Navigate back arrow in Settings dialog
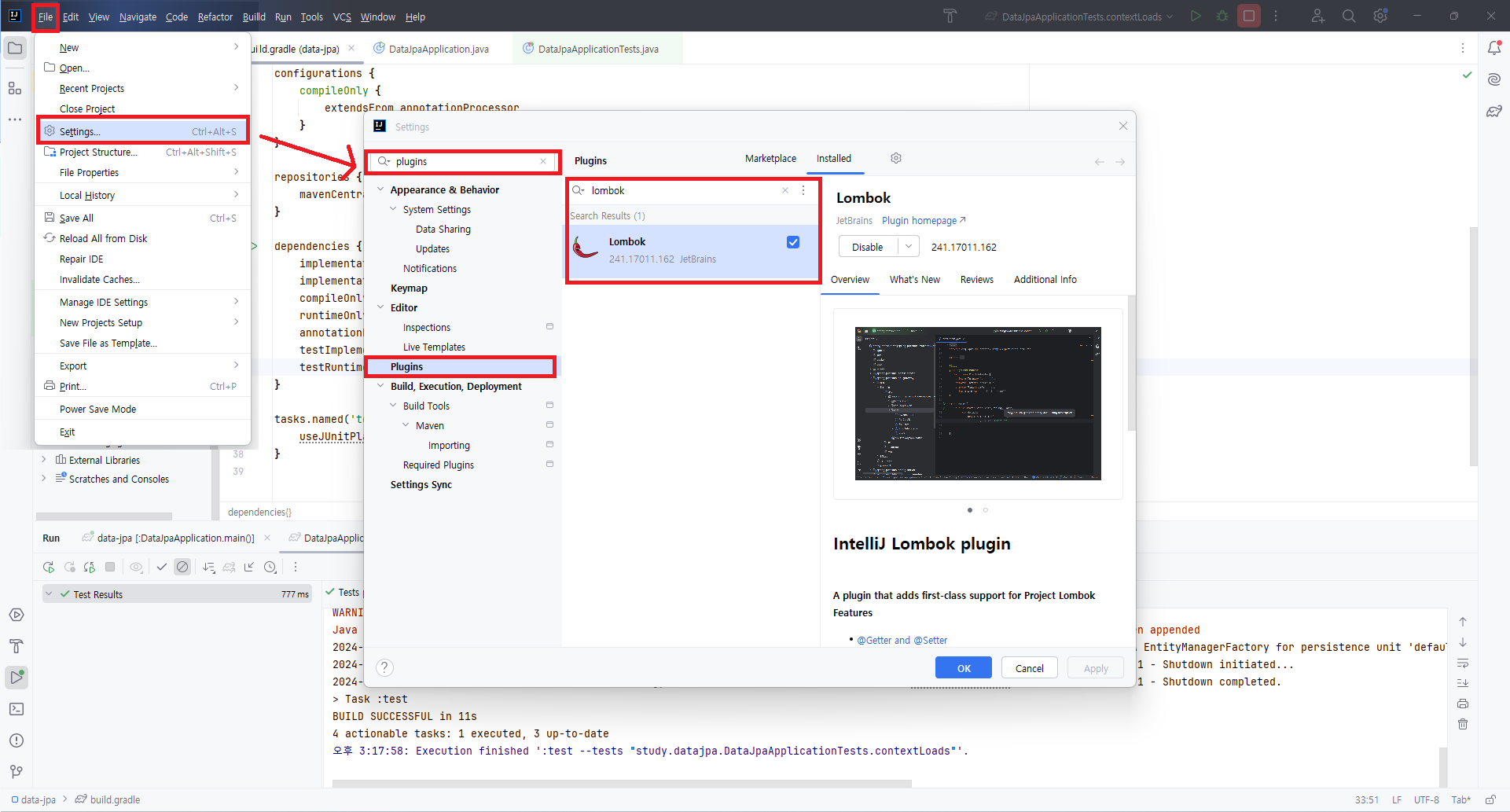1510x812 pixels. click(1100, 162)
